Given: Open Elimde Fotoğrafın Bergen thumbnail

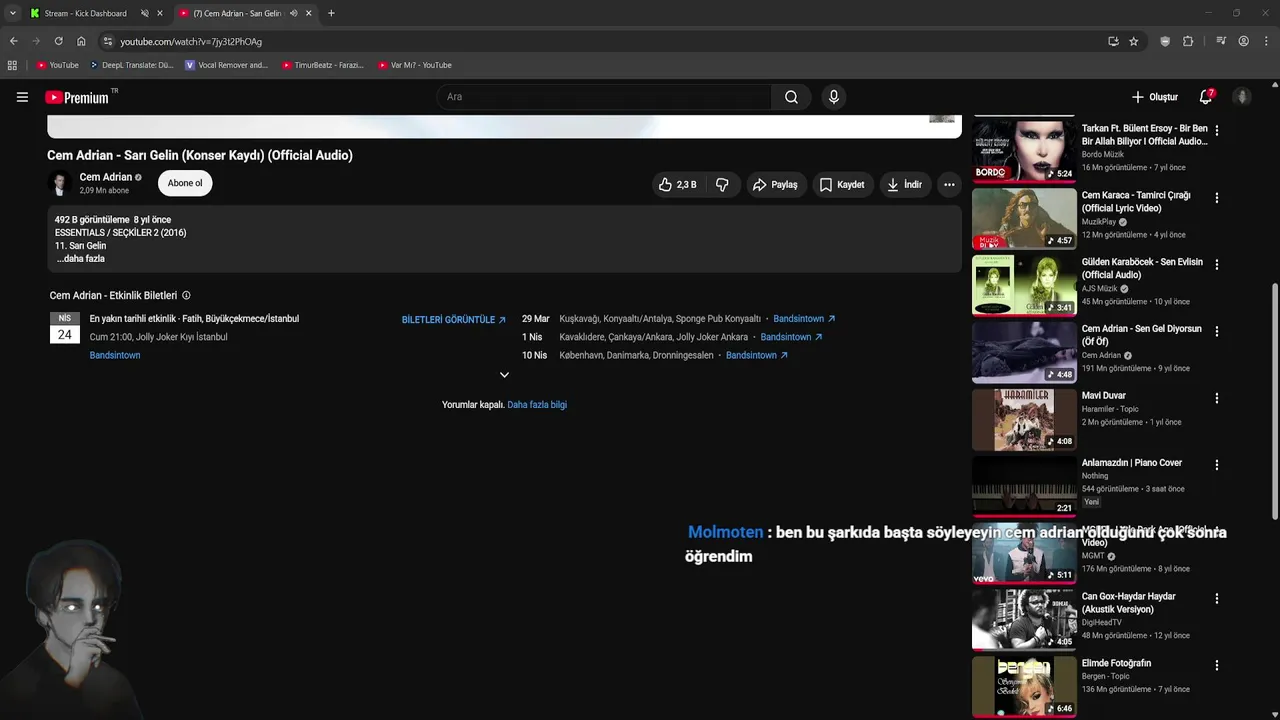Looking at the screenshot, I should point(1024,687).
